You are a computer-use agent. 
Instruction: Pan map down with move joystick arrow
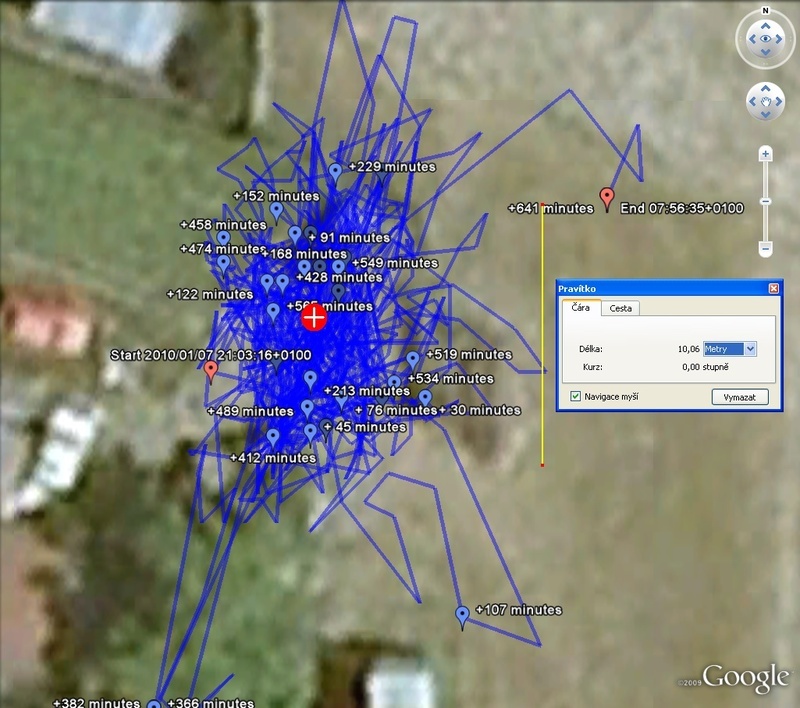click(765, 114)
